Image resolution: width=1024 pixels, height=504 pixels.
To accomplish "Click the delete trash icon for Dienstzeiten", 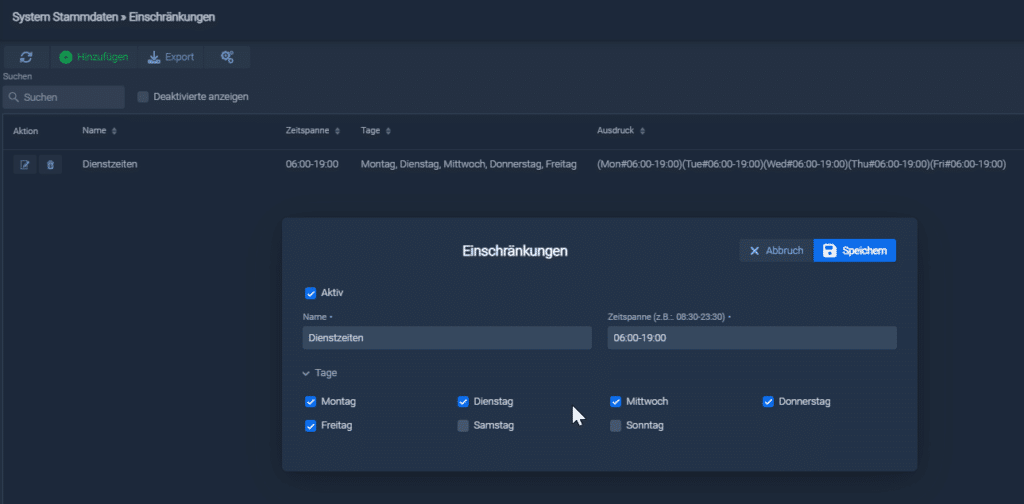I will (x=50, y=165).
